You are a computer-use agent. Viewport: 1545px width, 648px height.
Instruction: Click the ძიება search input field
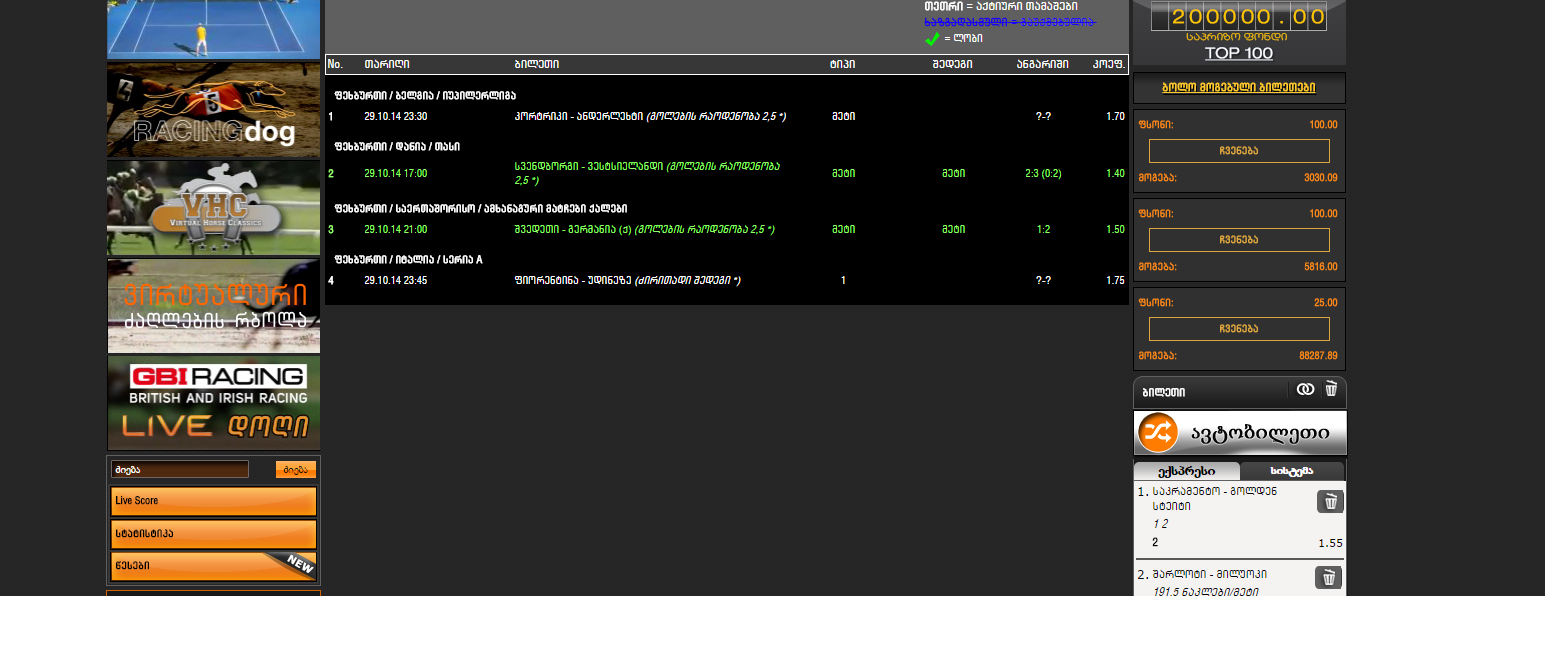click(180, 470)
